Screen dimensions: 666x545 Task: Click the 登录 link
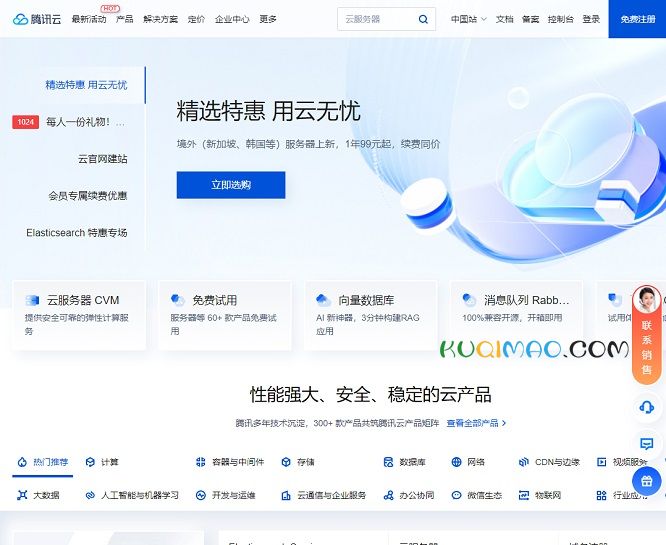pos(591,19)
